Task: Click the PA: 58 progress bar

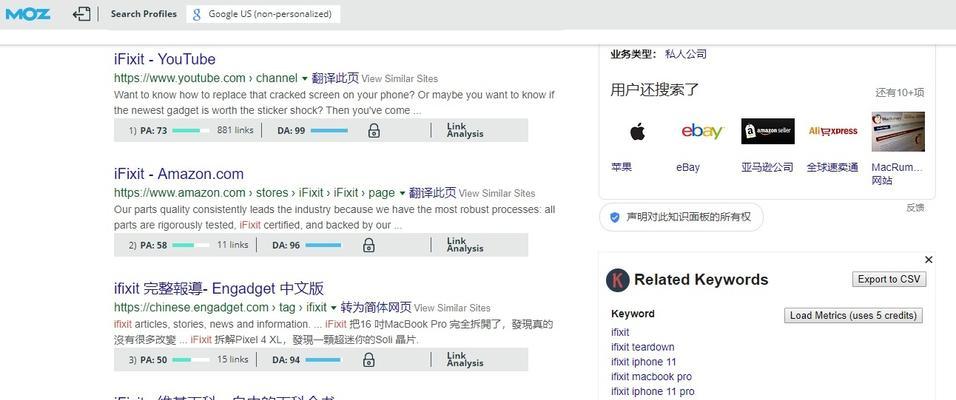Action: click(x=190, y=245)
